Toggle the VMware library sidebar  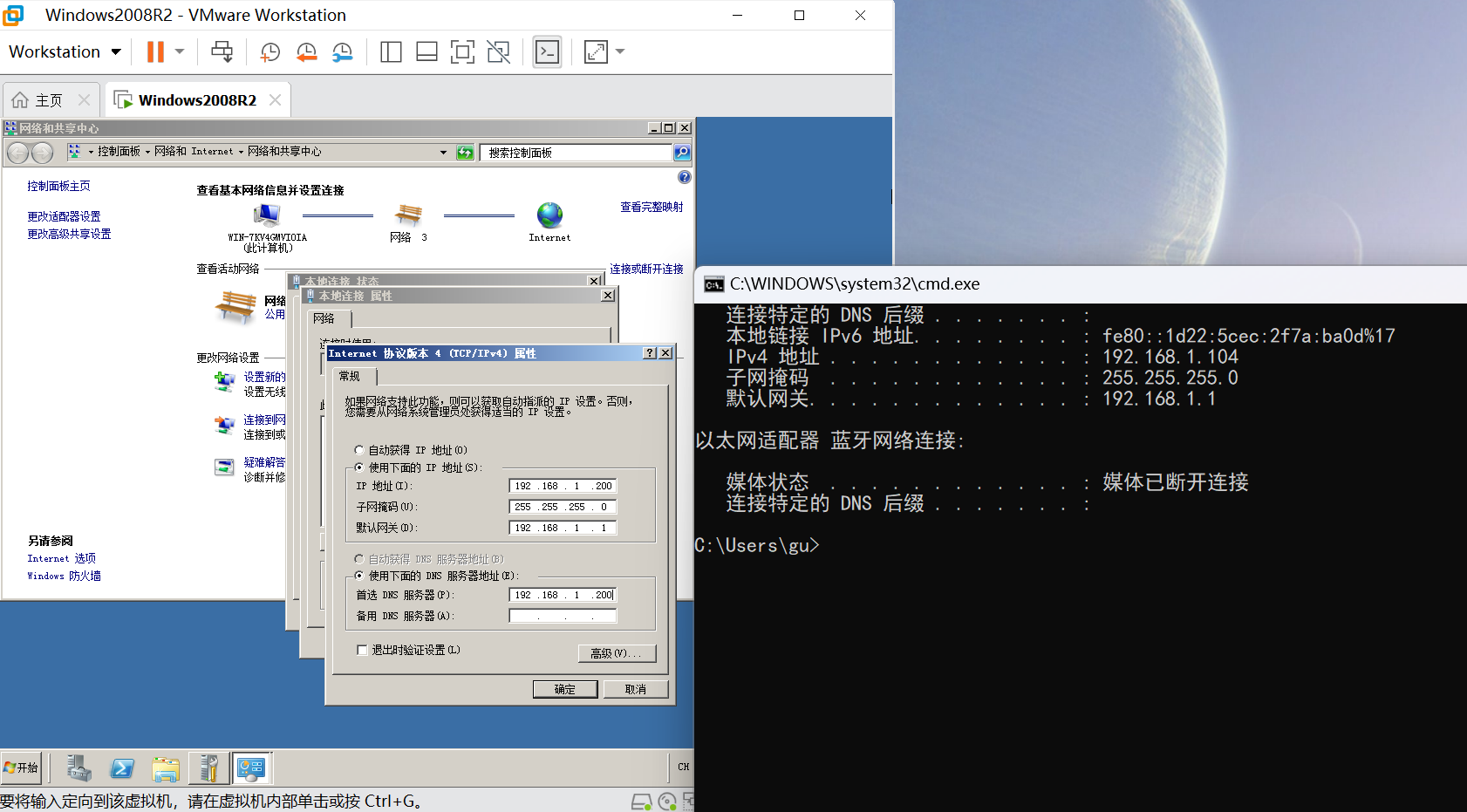click(391, 52)
